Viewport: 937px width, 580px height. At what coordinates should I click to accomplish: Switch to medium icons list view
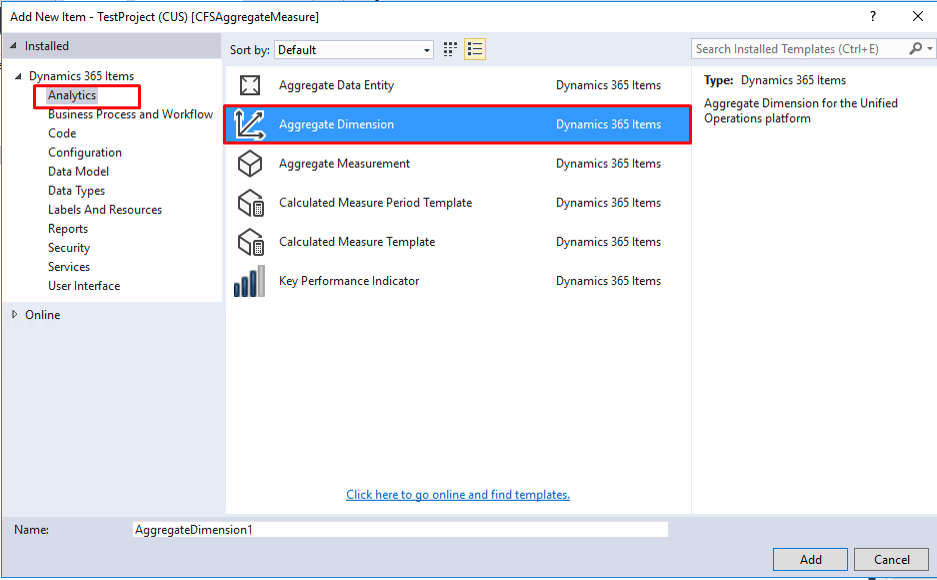coord(474,49)
